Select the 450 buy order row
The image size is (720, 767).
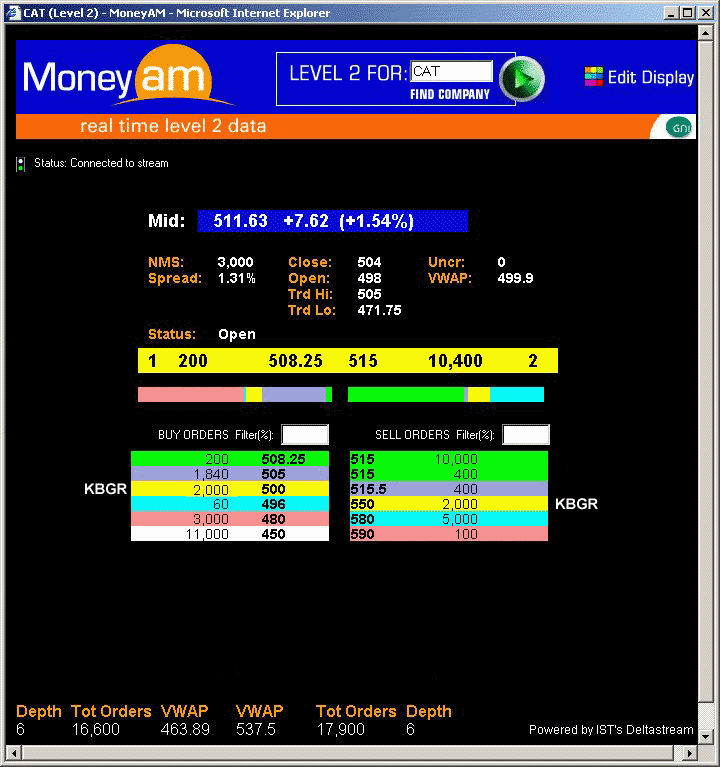coord(231,534)
